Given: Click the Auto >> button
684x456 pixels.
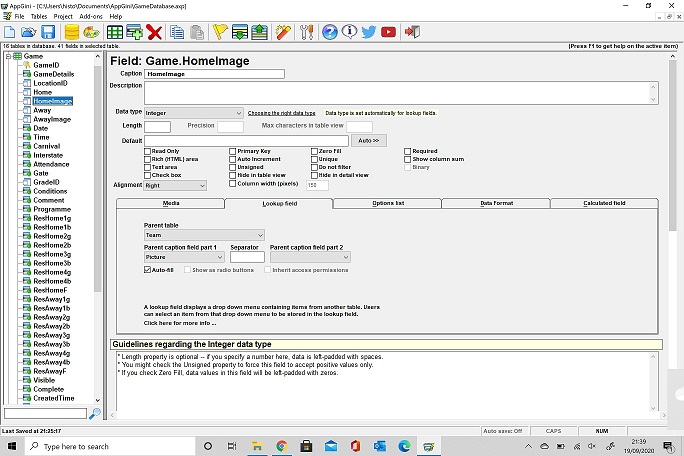Looking at the screenshot, I should click(x=369, y=141).
